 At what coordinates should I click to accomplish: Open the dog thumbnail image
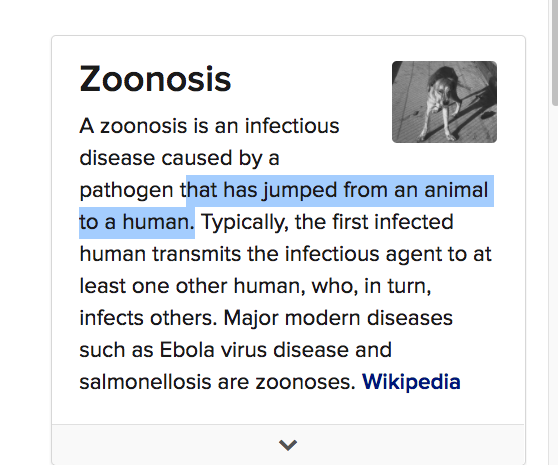pos(444,102)
